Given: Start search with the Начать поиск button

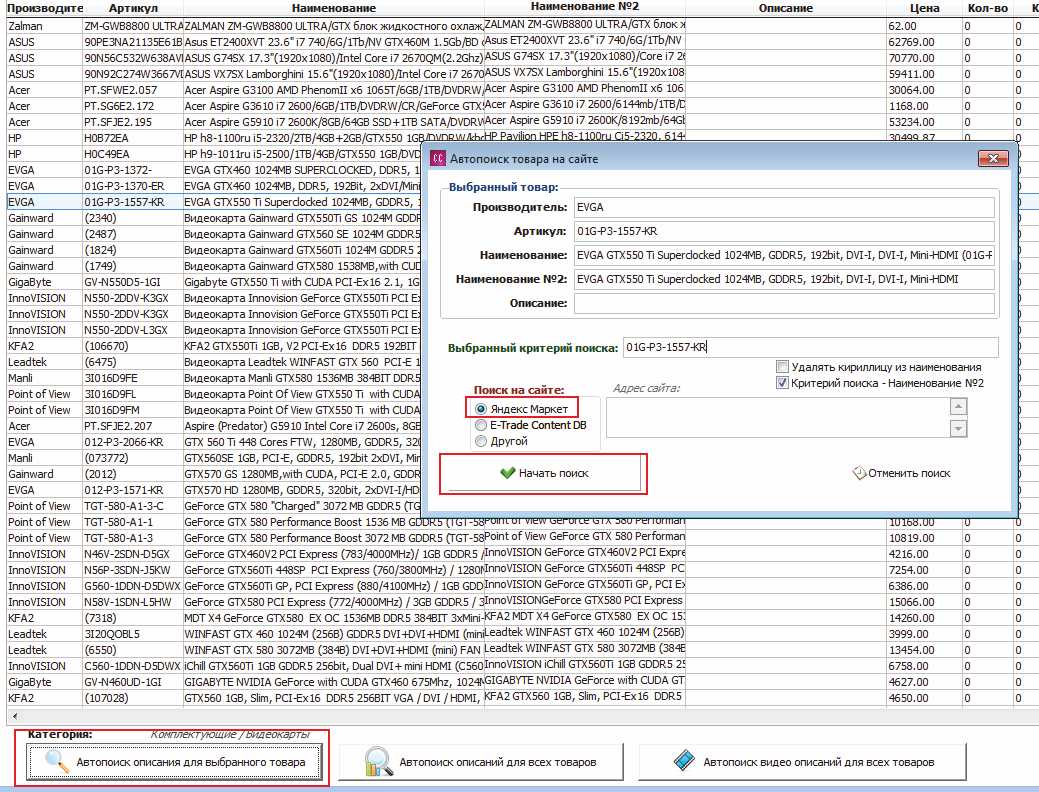Looking at the screenshot, I should click(545, 473).
